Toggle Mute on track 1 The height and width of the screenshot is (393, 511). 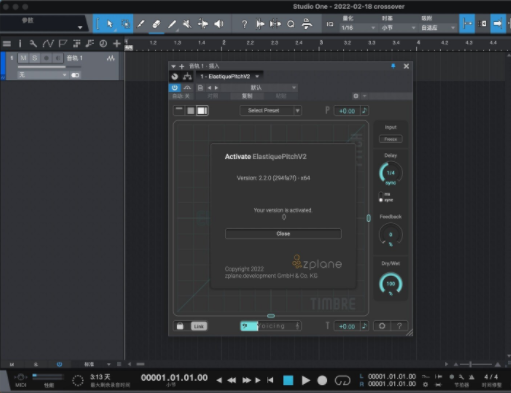tap(23, 58)
